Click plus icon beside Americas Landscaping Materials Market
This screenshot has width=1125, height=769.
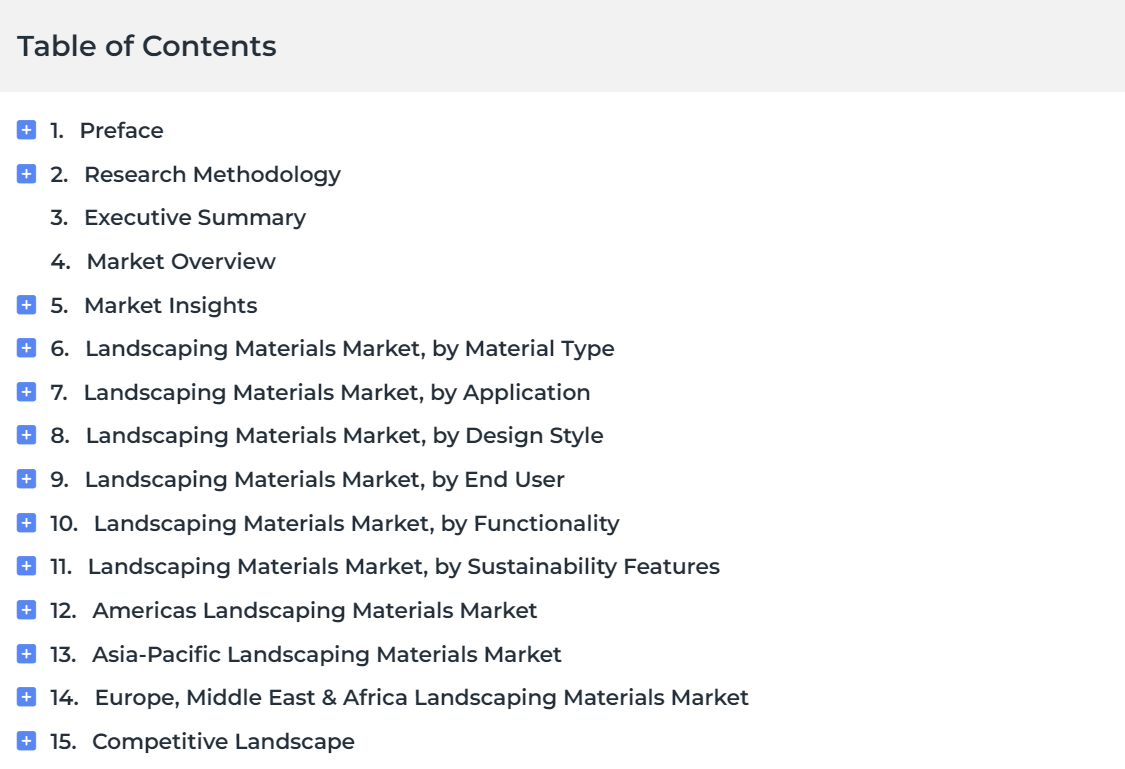pos(27,610)
